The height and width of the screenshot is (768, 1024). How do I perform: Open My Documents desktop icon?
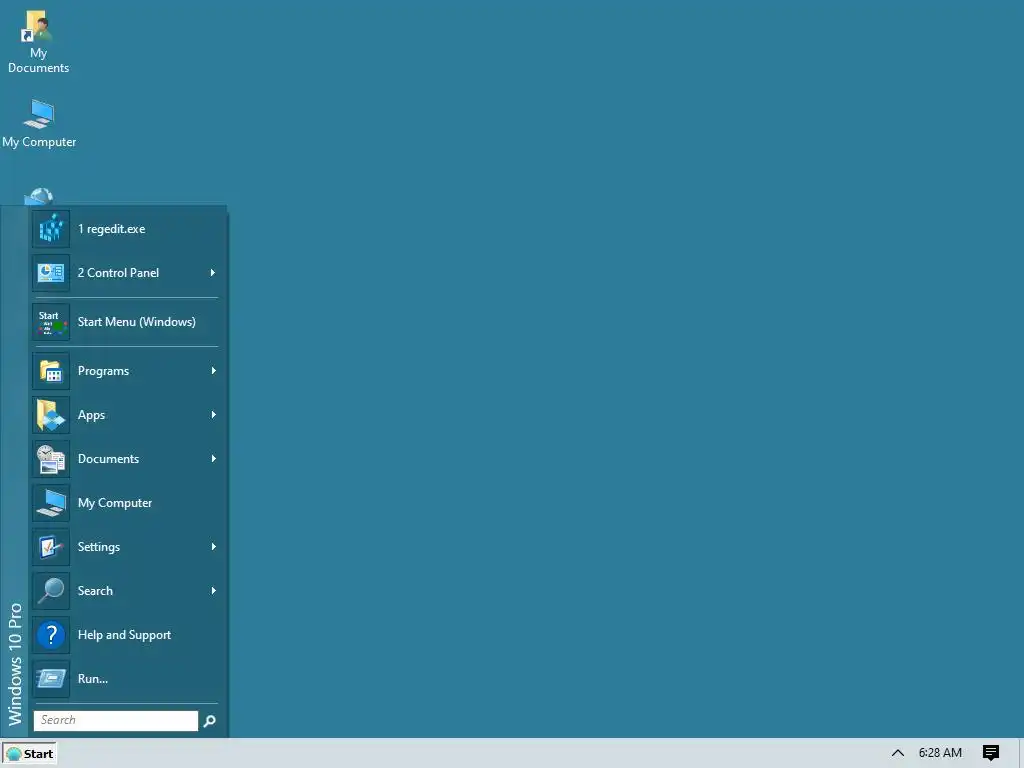pos(38,41)
